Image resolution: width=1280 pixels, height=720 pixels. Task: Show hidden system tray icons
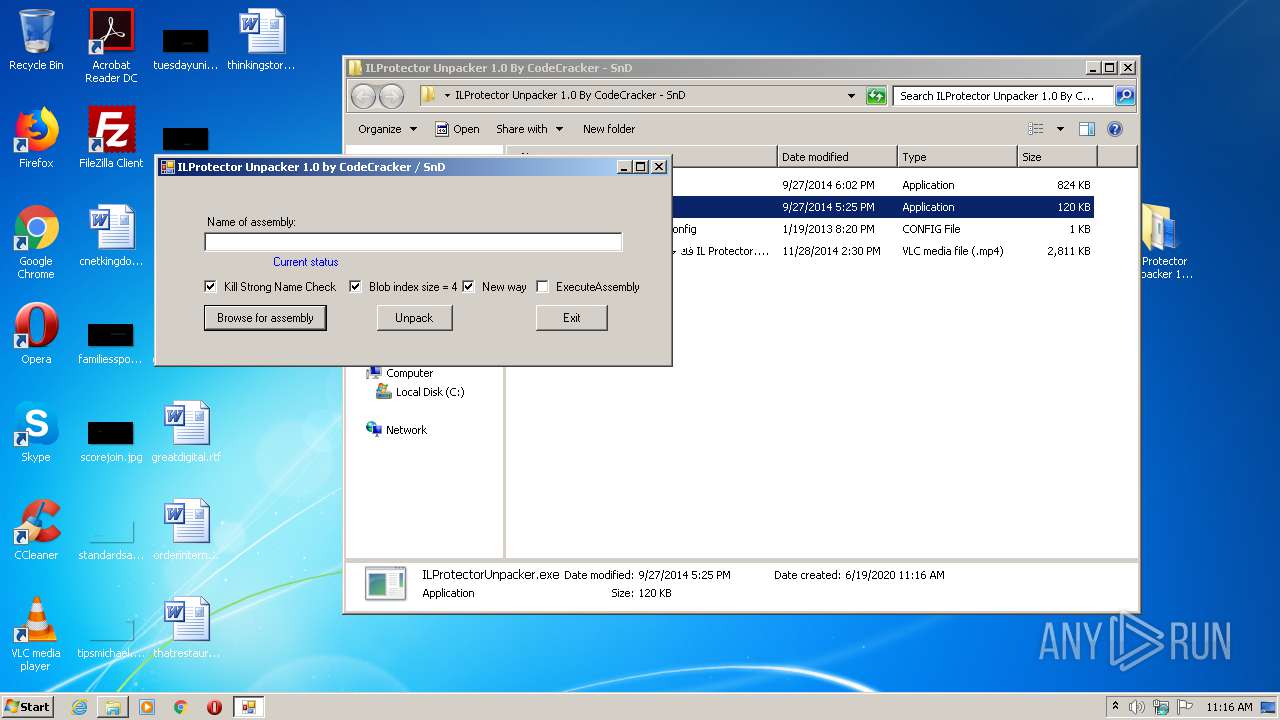pos(1115,707)
